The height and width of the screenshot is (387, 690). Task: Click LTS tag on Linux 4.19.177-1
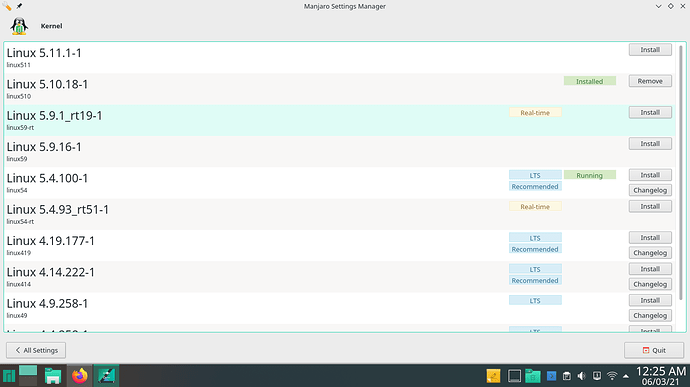(535, 238)
